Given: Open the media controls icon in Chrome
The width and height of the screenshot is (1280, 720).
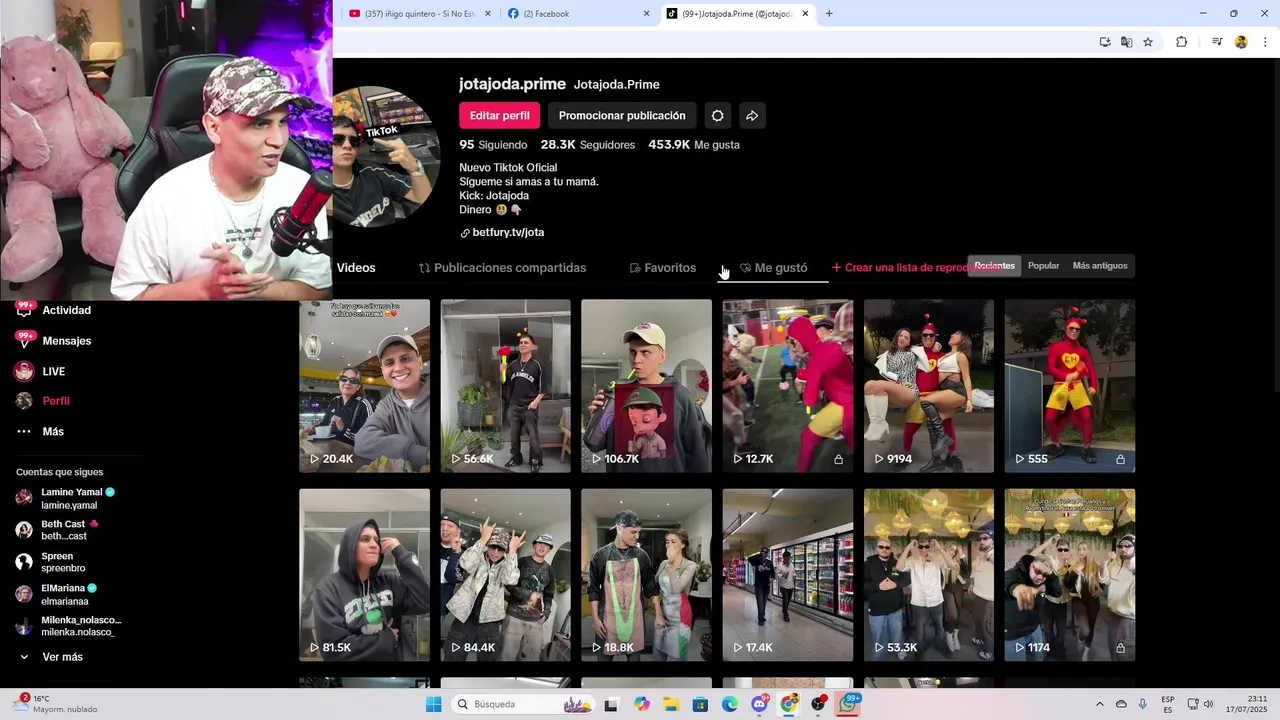Looking at the screenshot, I should pos(1217,42).
